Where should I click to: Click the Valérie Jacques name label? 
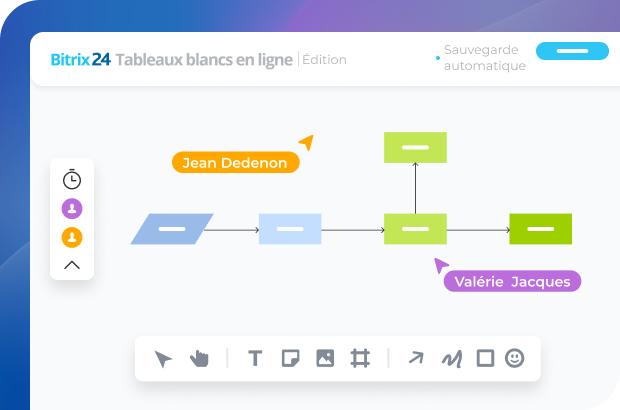click(512, 282)
